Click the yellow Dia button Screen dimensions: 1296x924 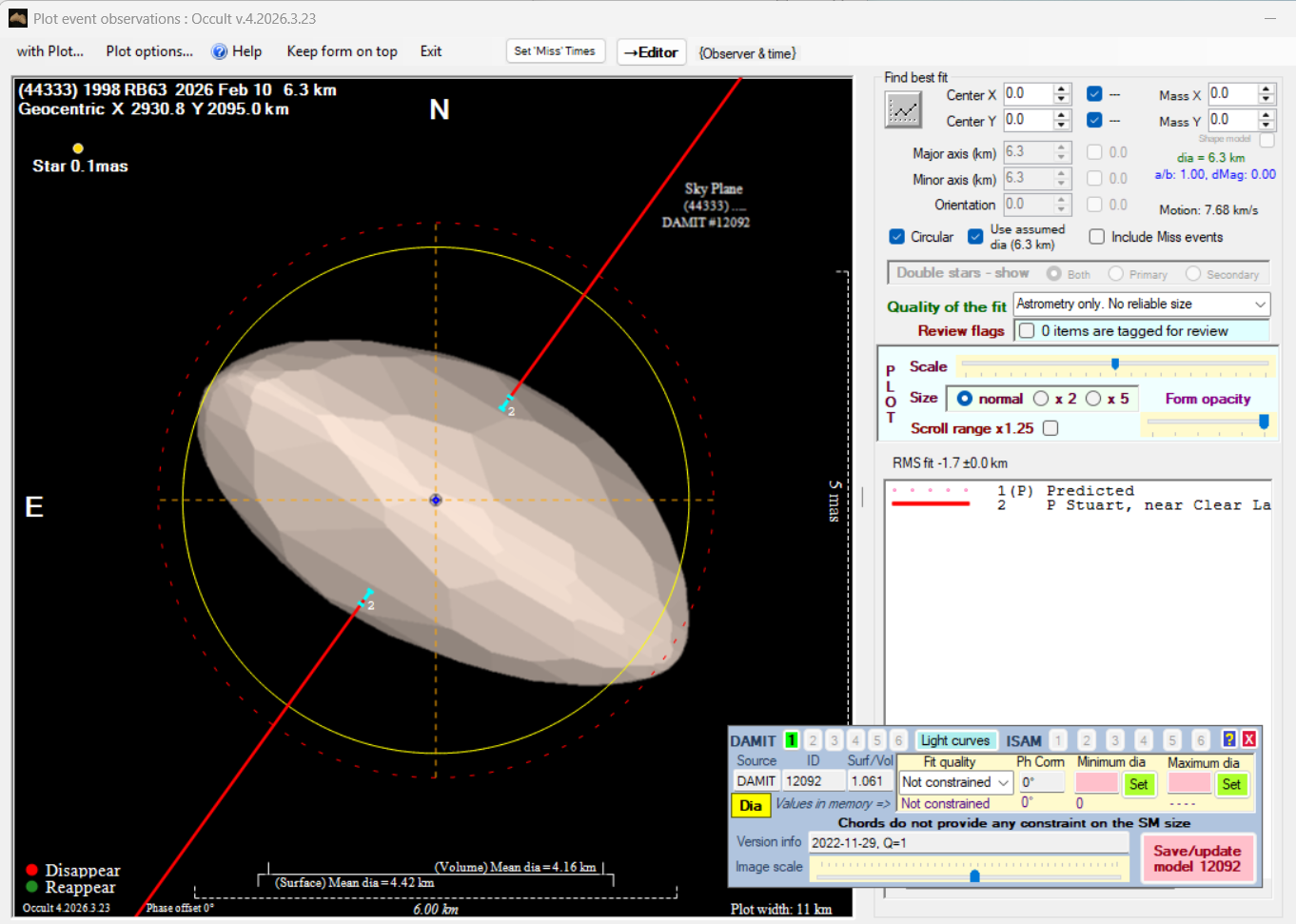[750, 805]
